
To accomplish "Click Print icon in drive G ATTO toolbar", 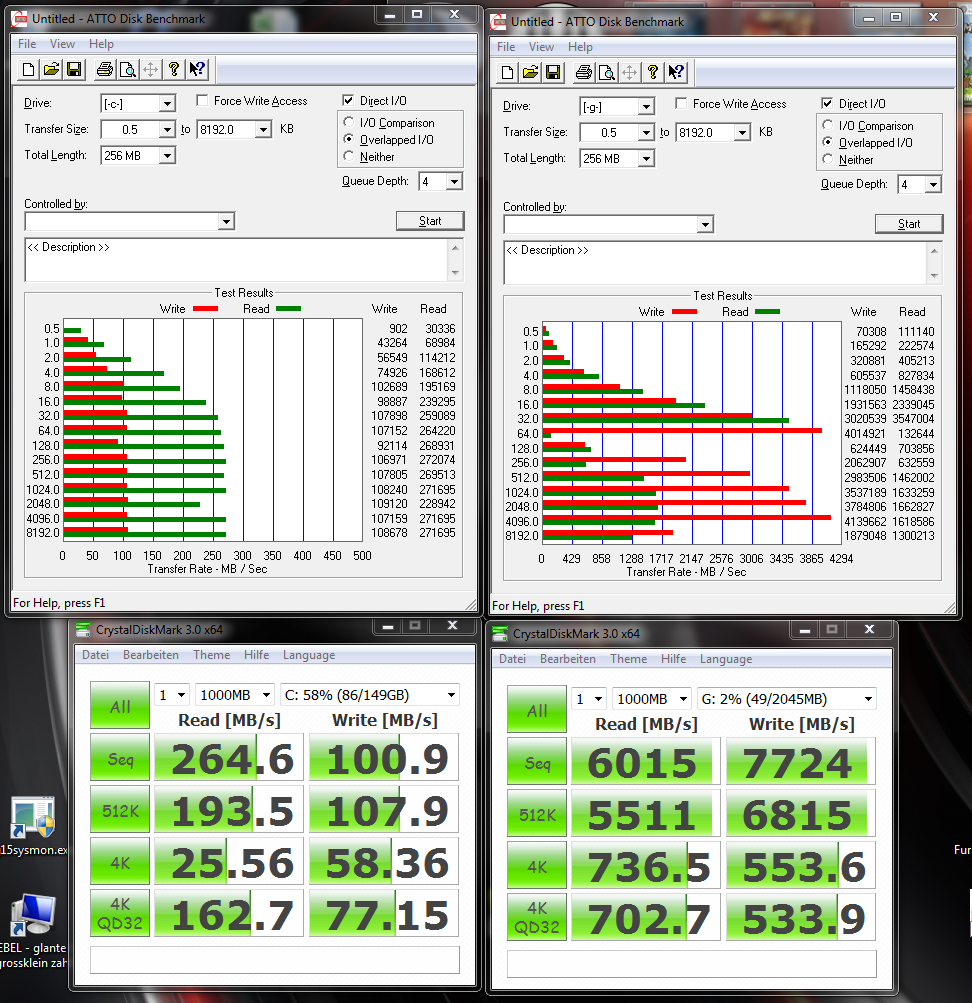I will [583, 72].
